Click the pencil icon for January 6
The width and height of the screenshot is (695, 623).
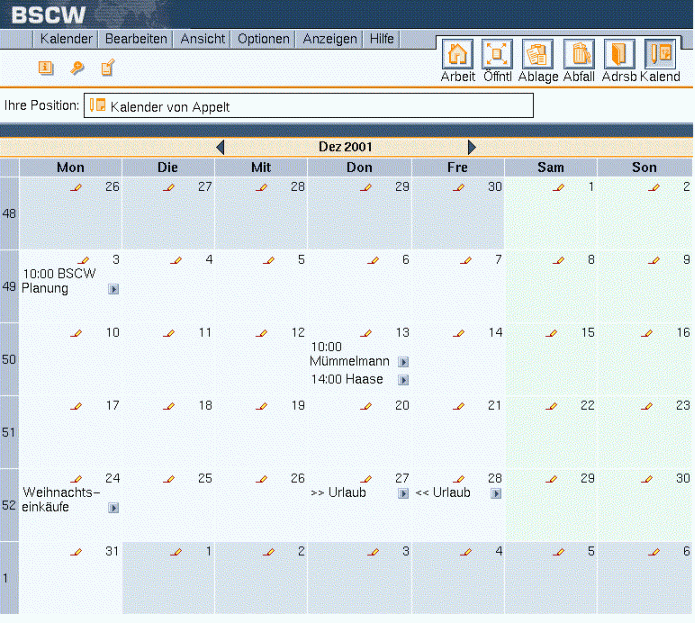[x=654, y=552]
